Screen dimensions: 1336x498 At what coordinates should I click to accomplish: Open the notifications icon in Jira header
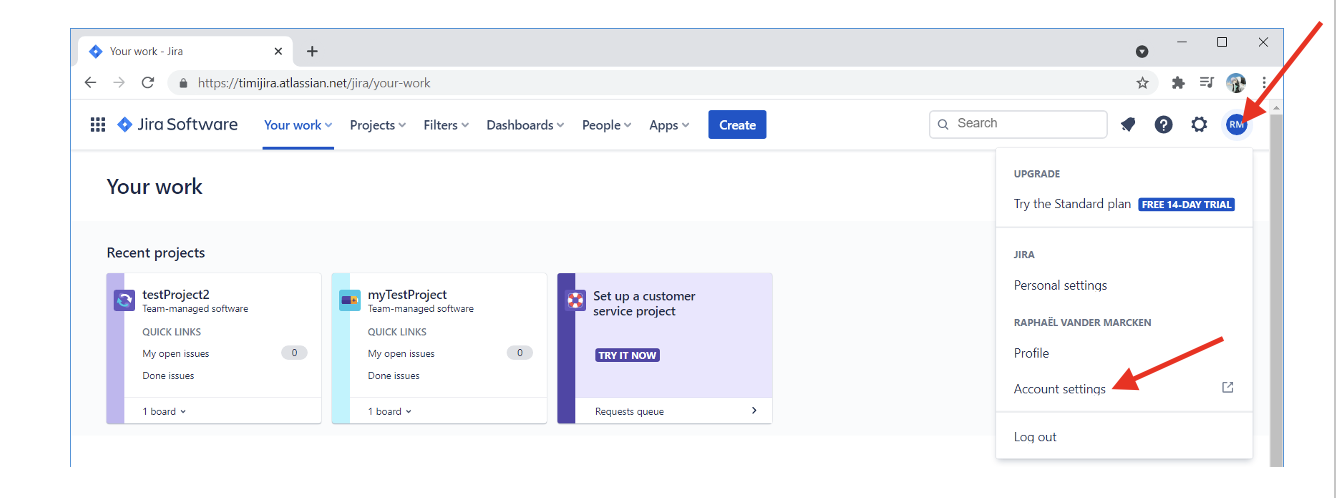1128,125
